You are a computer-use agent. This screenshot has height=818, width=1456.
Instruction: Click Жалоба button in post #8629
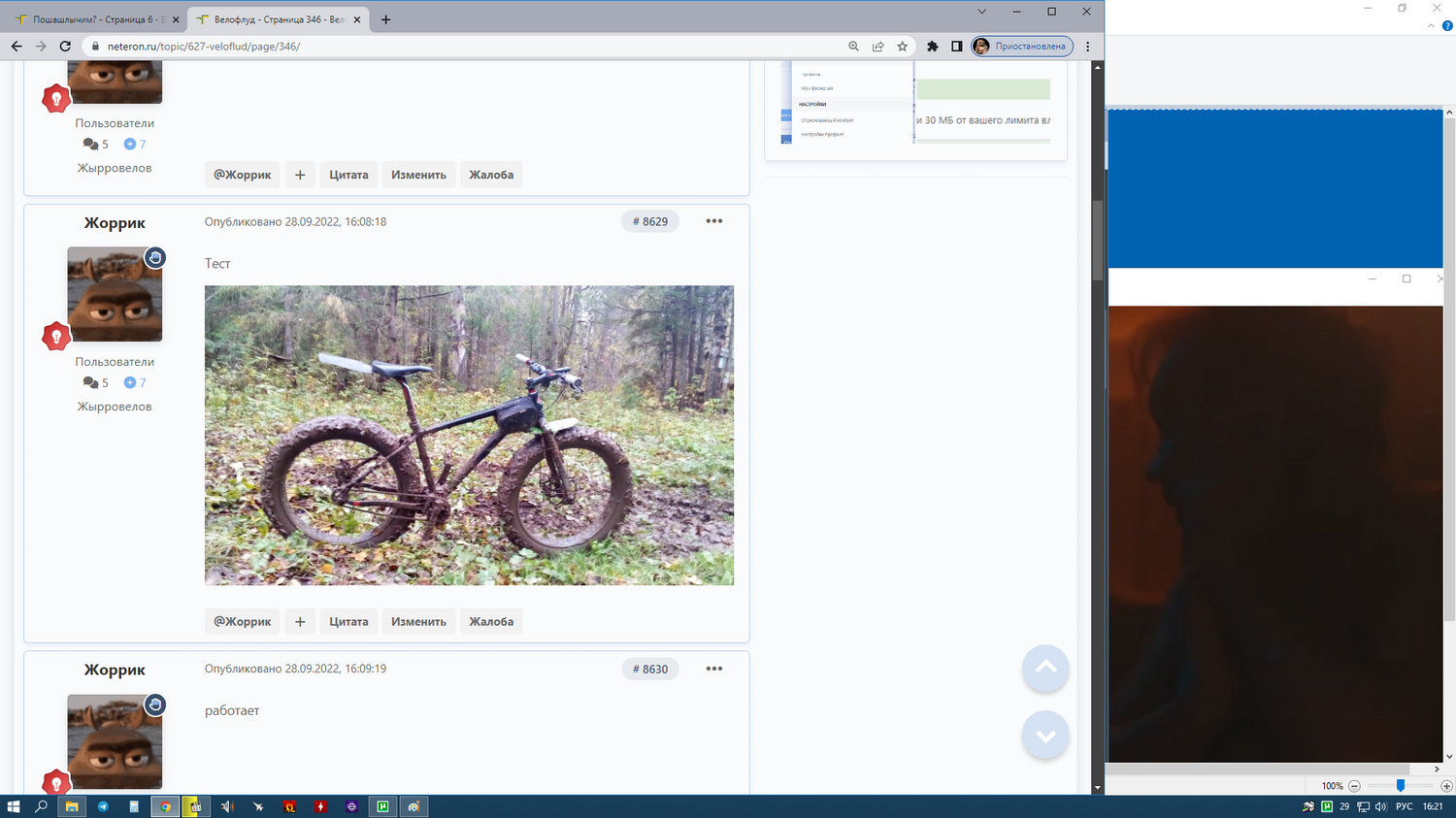[x=491, y=621]
